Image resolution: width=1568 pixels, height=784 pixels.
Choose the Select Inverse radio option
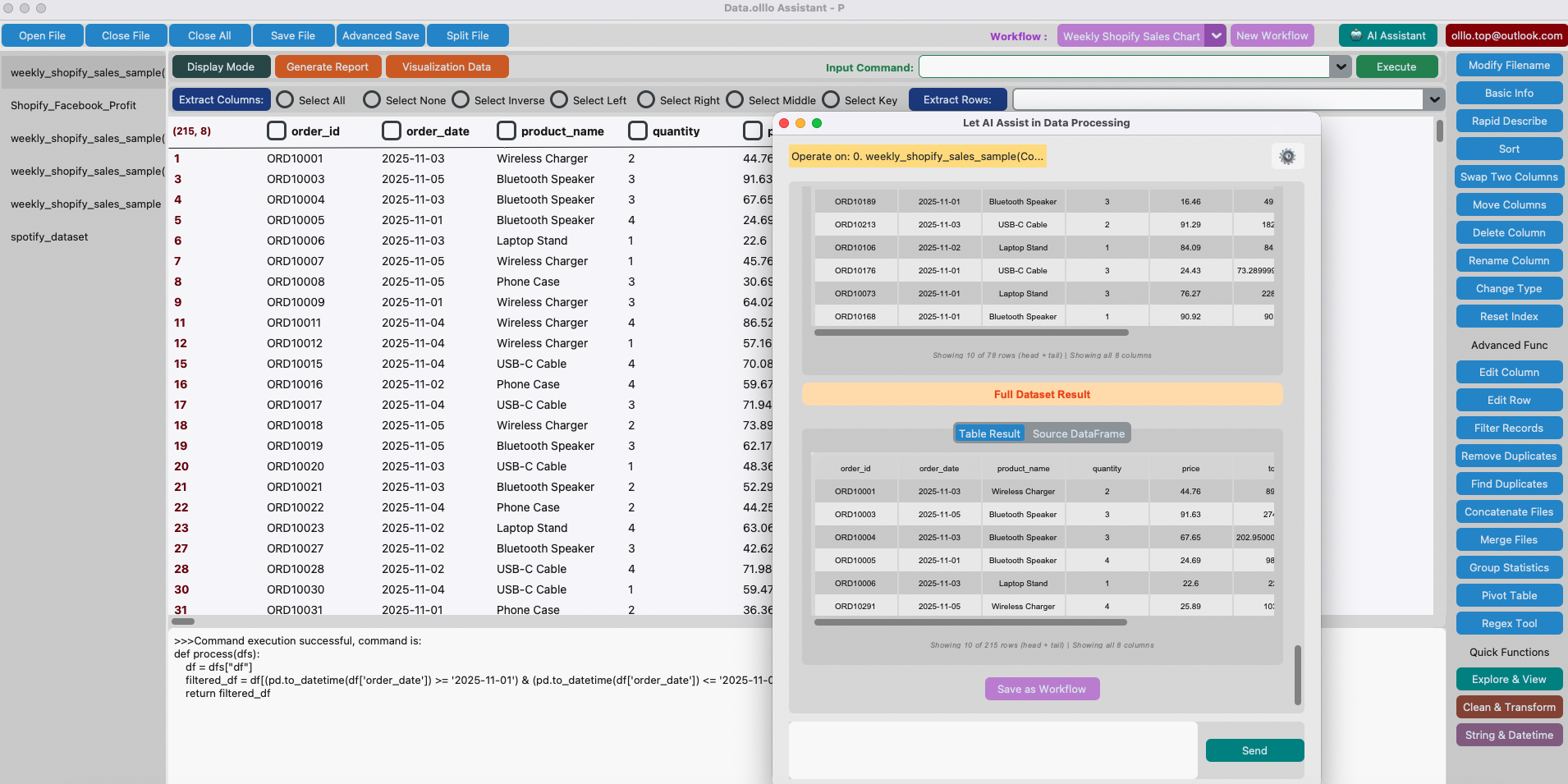pyautogui.click(x=461, y=100)
